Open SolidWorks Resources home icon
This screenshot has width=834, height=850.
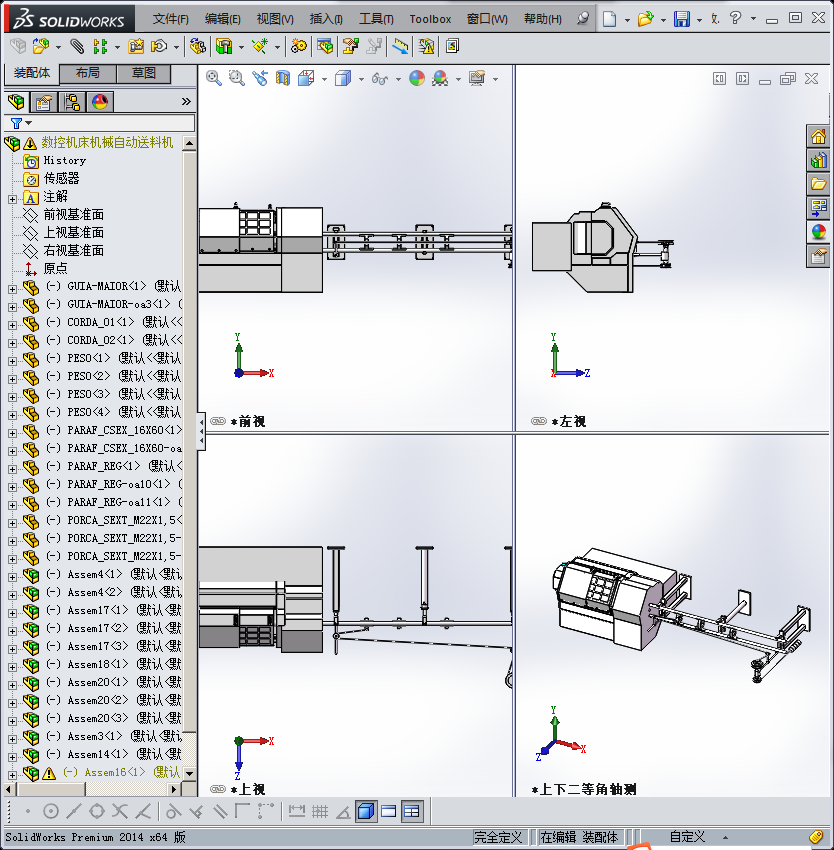pos(818,137)
